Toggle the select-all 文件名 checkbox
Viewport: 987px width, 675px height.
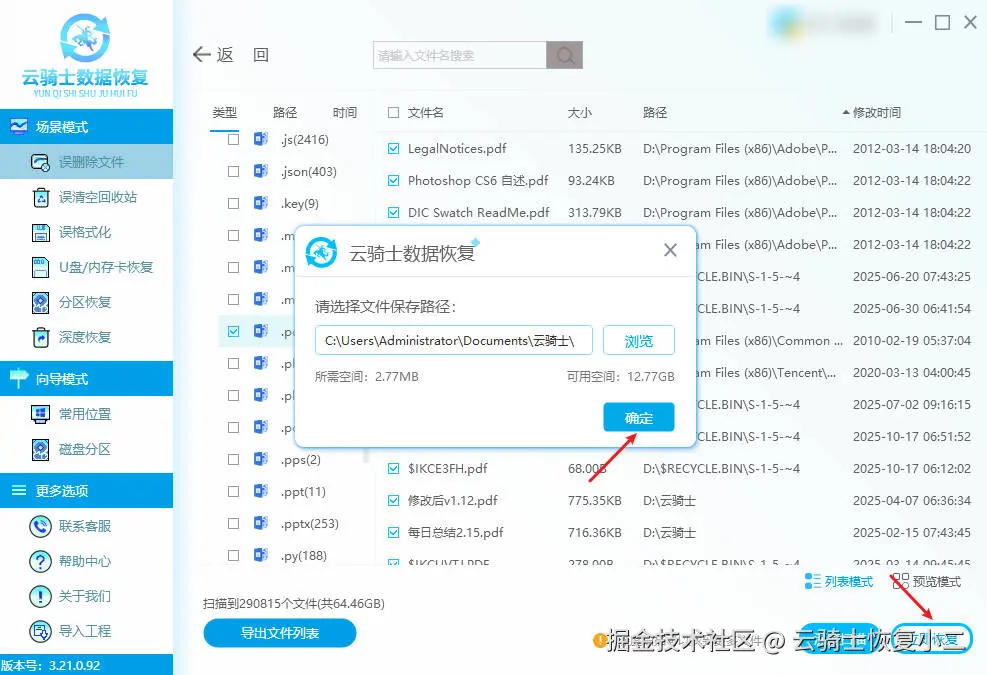click(x=393, y=112)
